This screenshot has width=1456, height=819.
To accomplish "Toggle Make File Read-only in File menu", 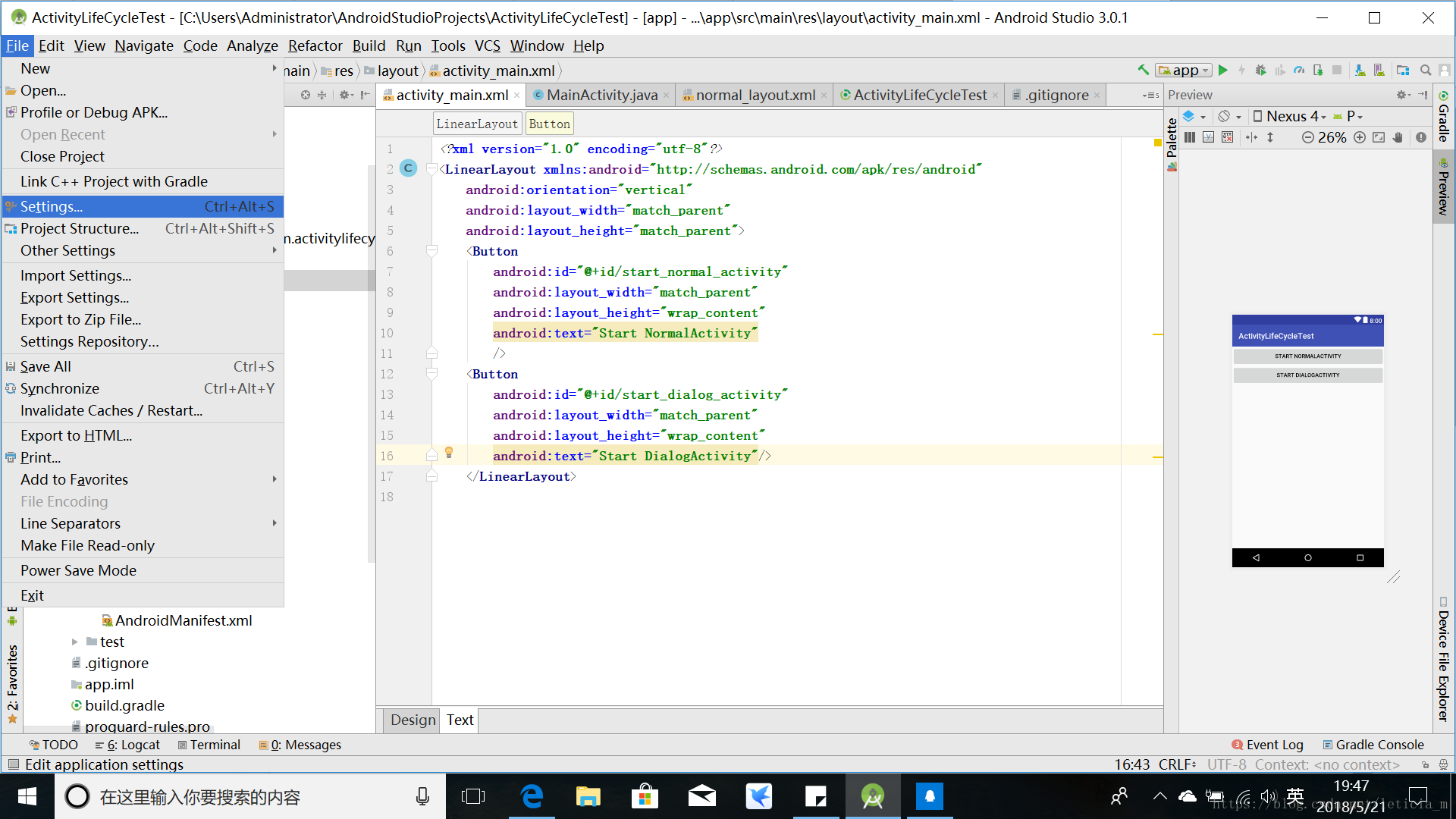I will coord(143,545).
